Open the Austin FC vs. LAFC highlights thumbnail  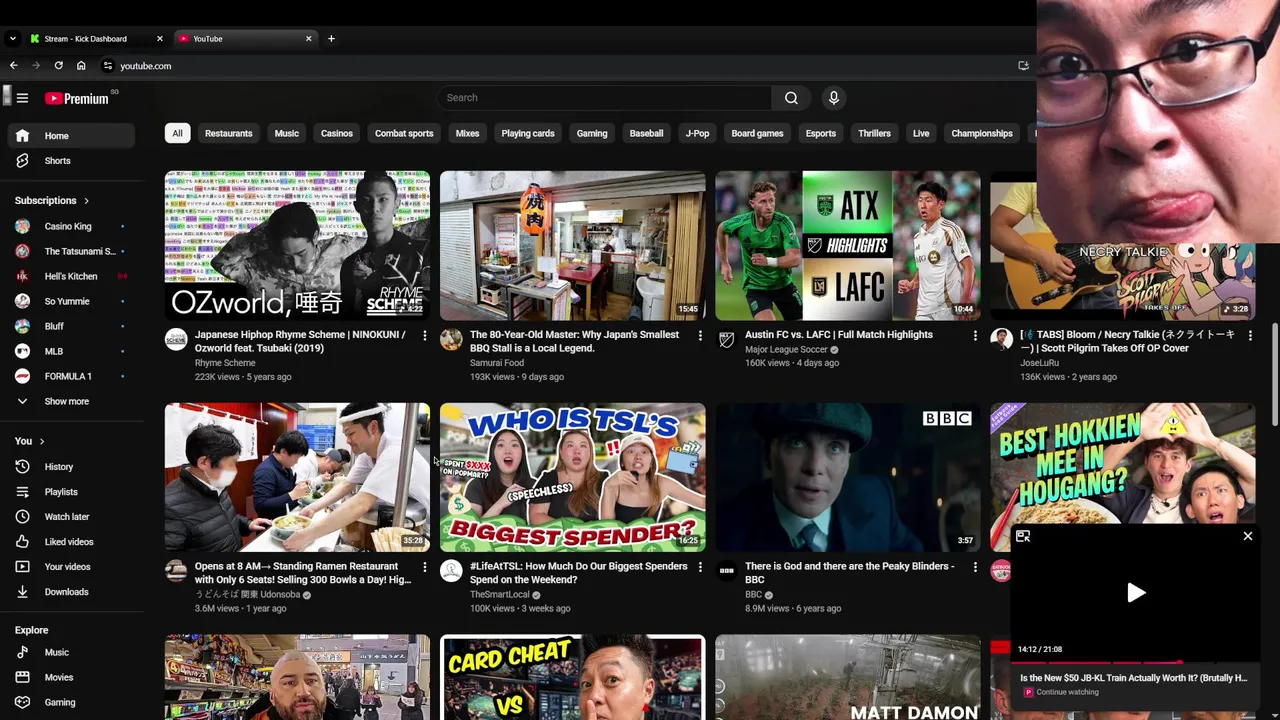click(x=848, y=245)
